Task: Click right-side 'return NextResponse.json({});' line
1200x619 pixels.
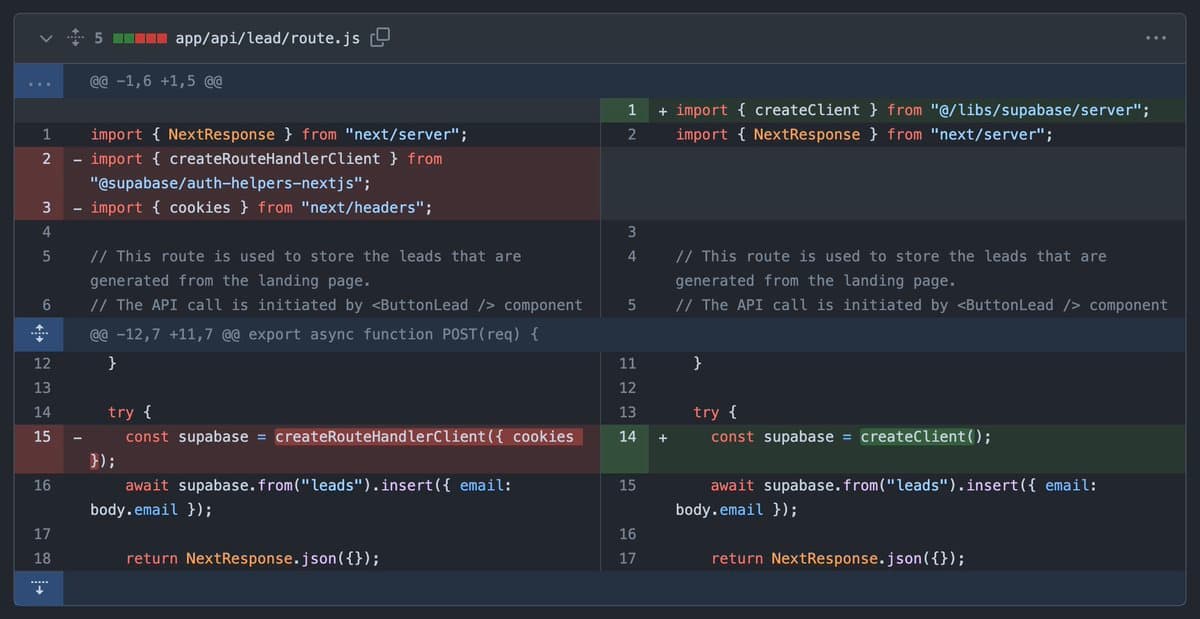Action: pyautogui.click(x=838, y=559)
